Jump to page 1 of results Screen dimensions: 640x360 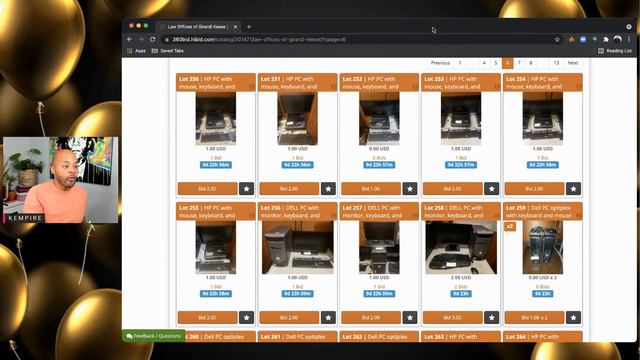pyautogui.click(x=460, y=63)
